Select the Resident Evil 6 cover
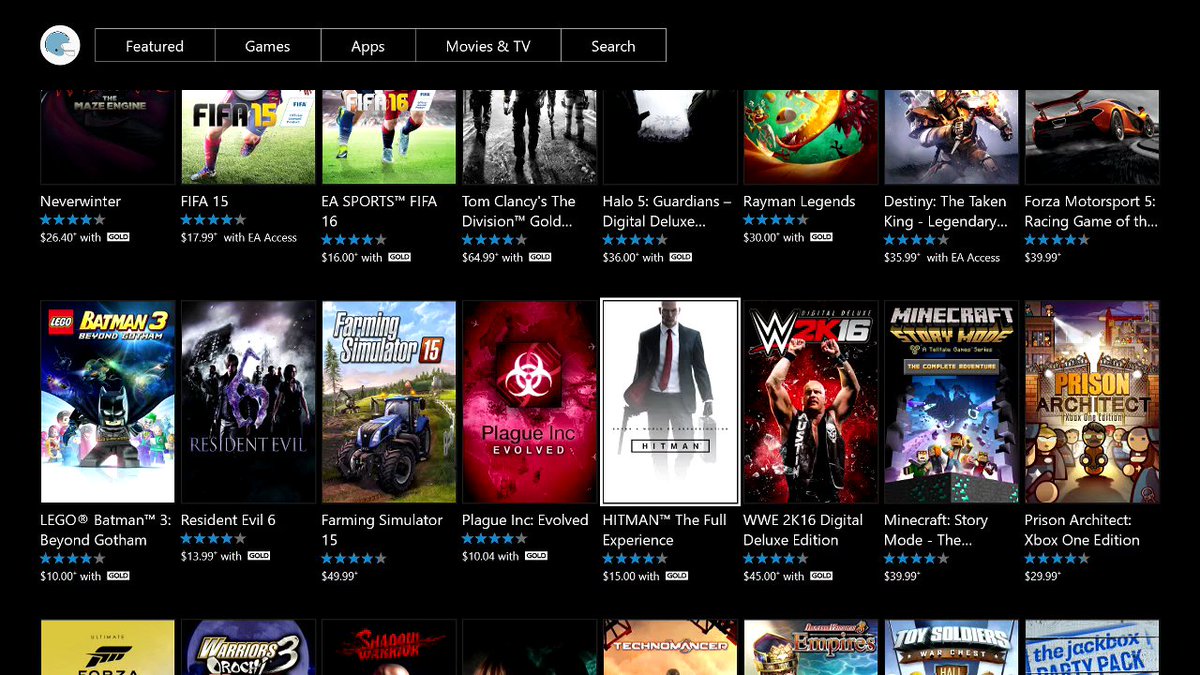Viewport: 1200px width, 675px height. (x=248, y=401)
